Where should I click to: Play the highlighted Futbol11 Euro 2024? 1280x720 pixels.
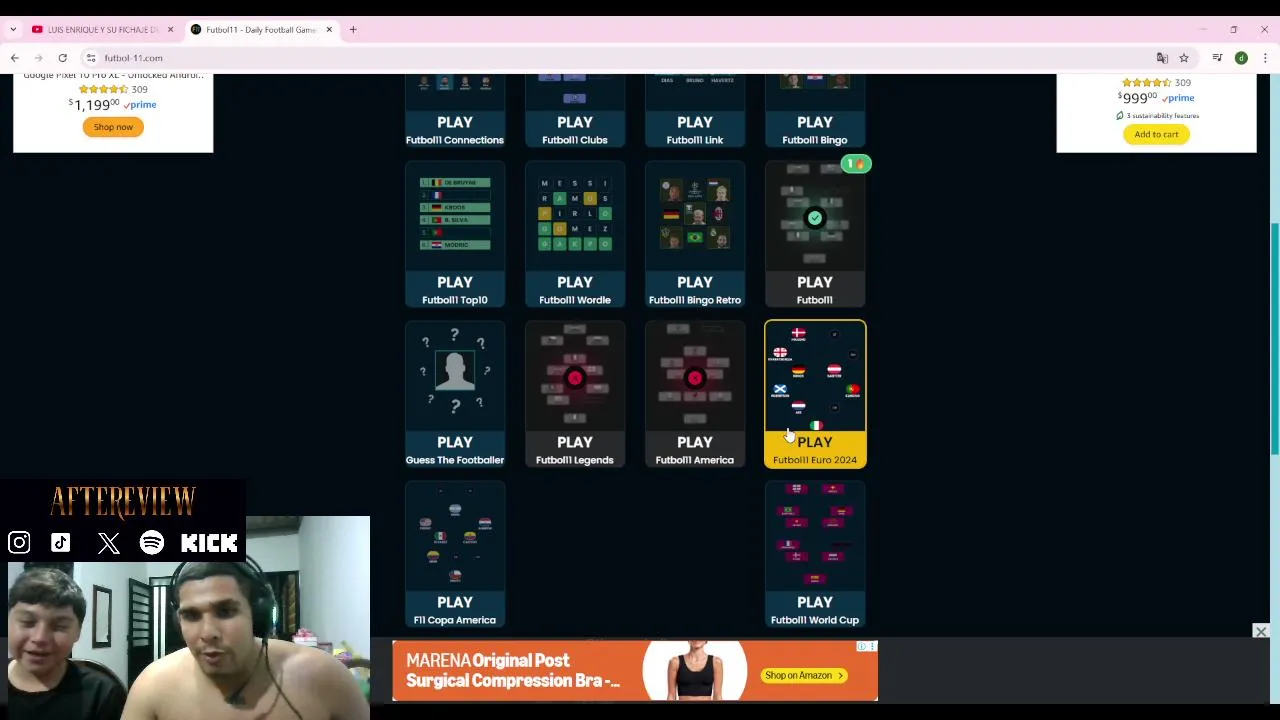click(x=815, y=394)
